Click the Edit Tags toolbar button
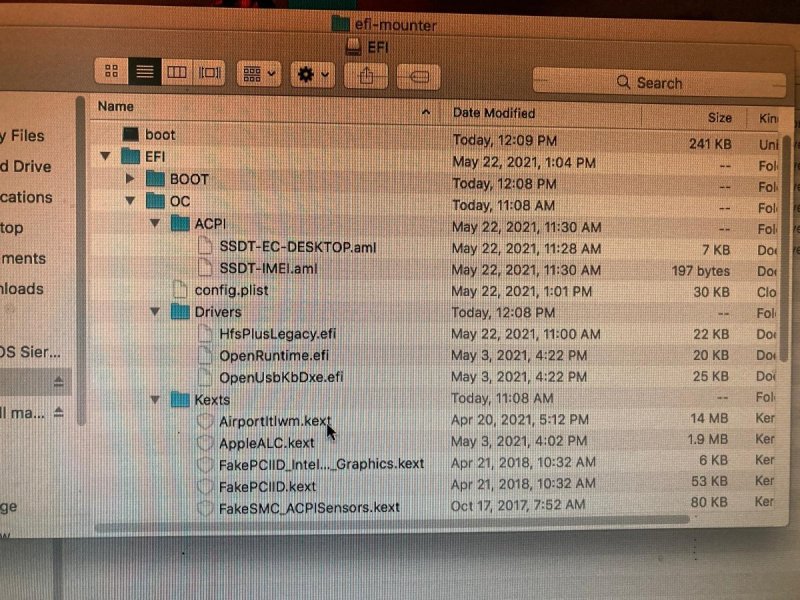 (418, 77)
